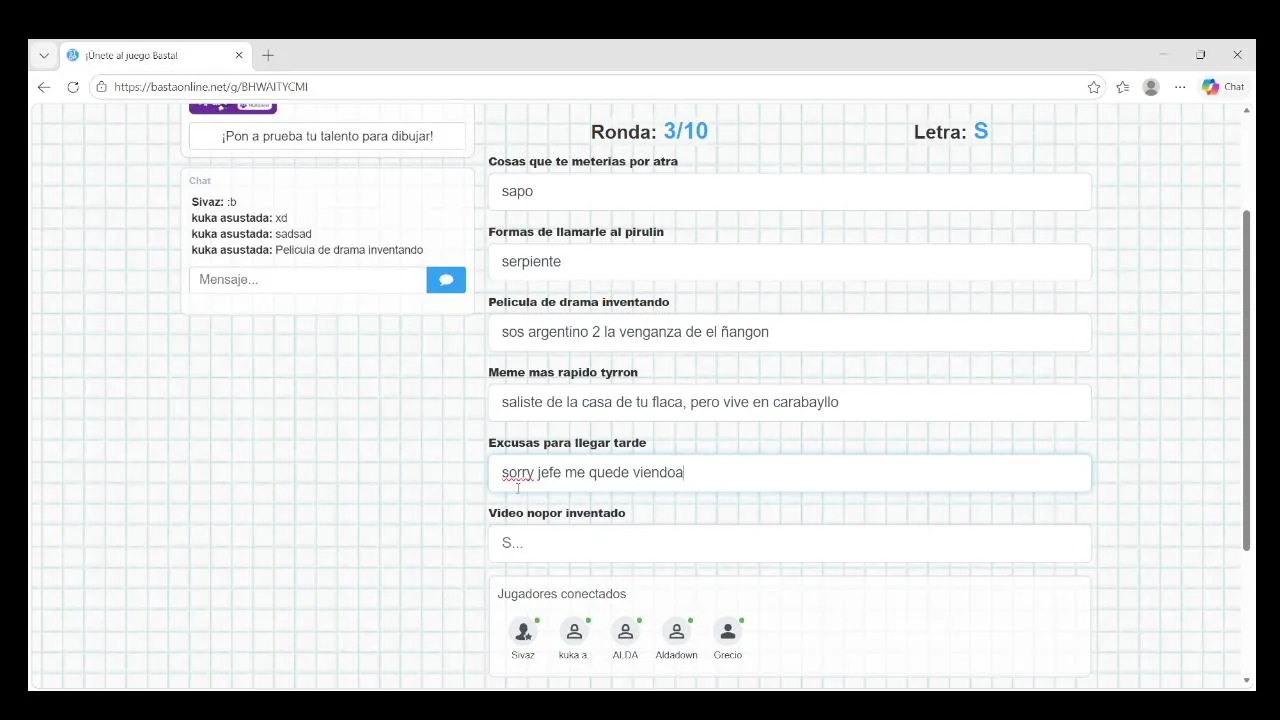
Task: Restore the browser window size
Action: (1200, 55)
